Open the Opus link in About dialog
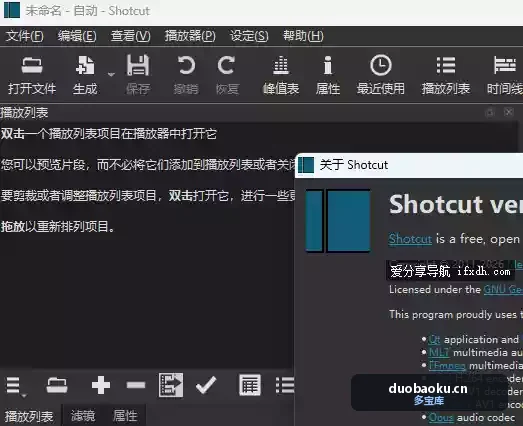This screenshot has width=523, height=426. point(441,418)
